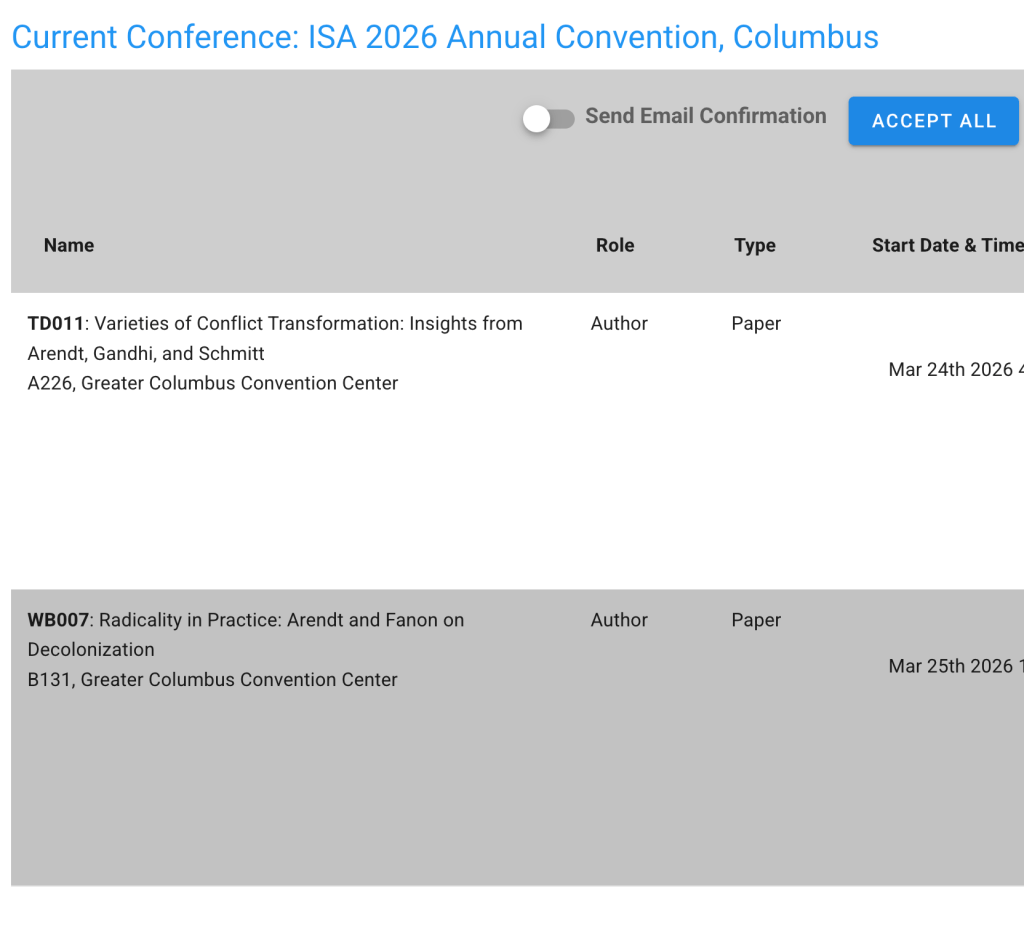Click the Author role in the WB007 row
The height and width of the screenshot is (934, 1024).
click(x=619, y=620)
